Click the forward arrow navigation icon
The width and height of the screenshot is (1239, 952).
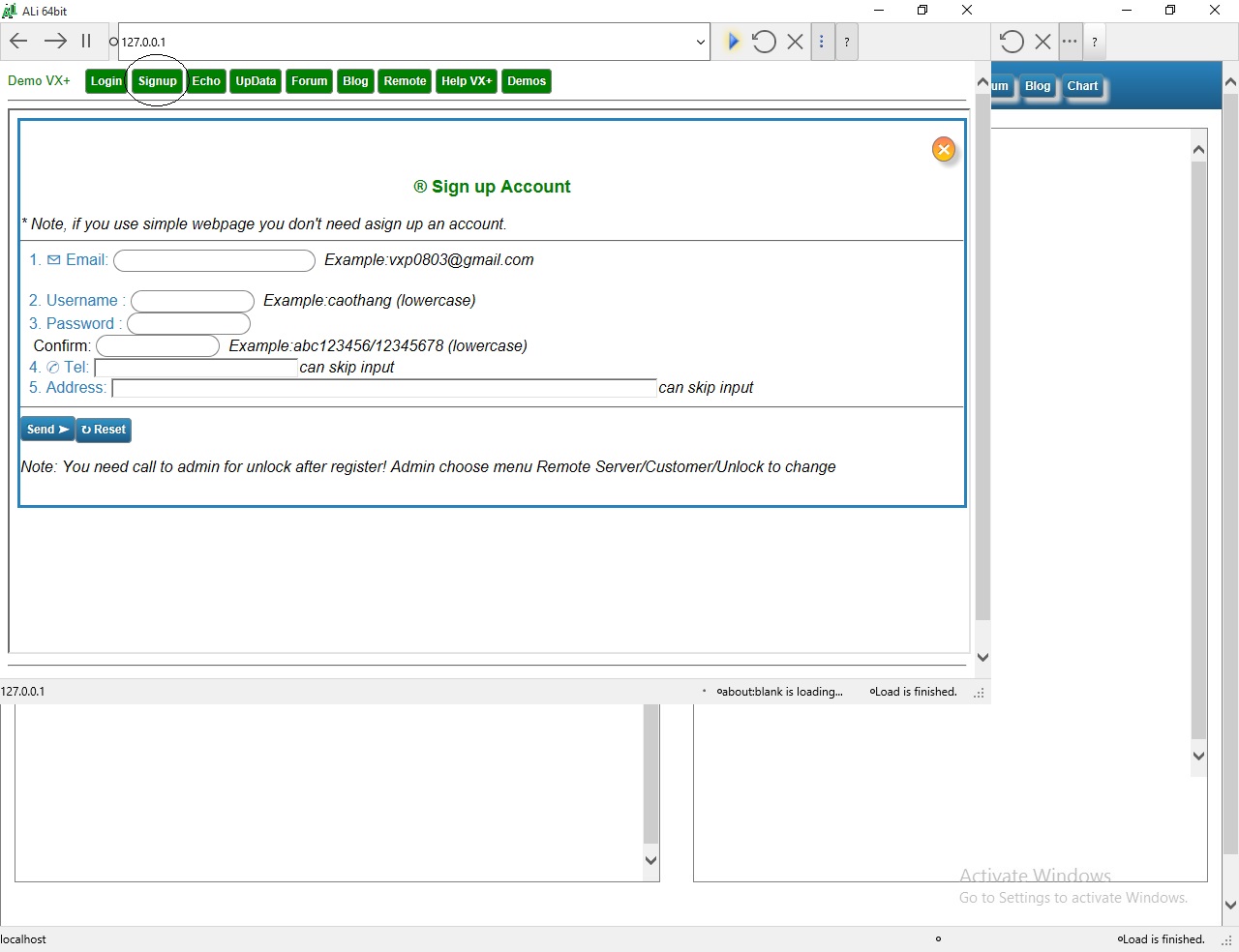[x=55, y=41]
